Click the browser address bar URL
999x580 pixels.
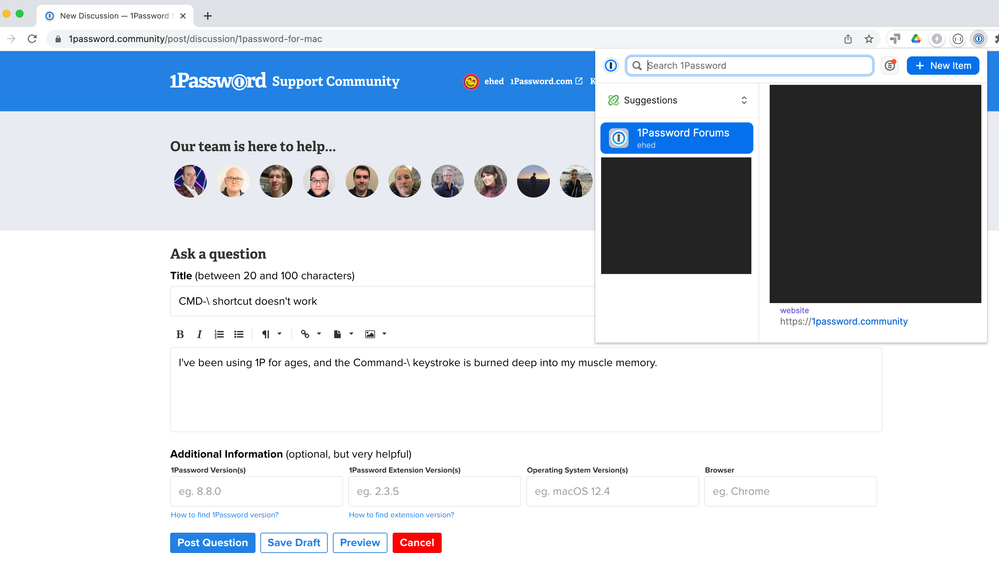pos(195,39)
